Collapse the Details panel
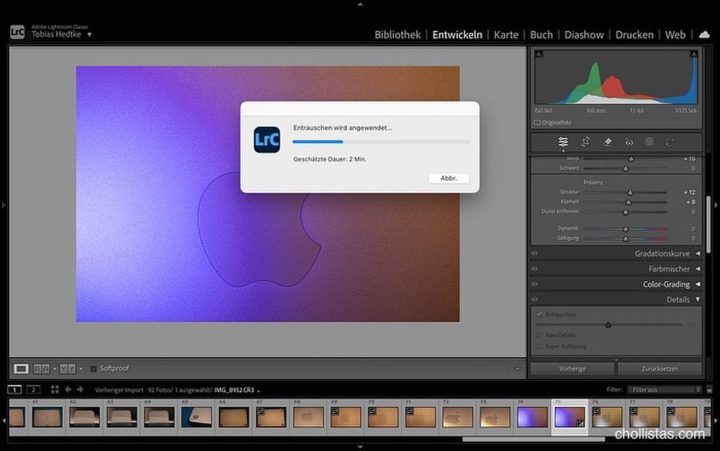 698,299
